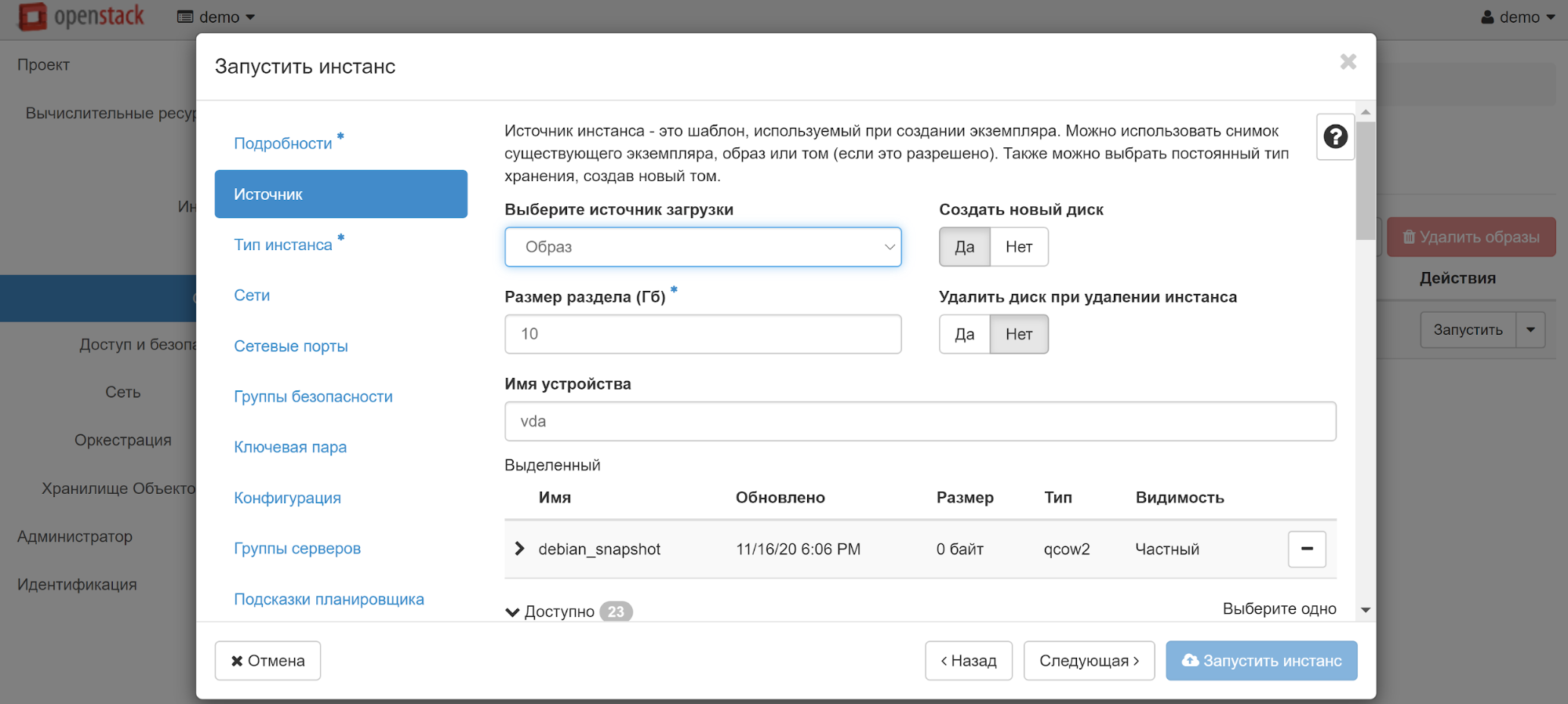This screenshot has width=1568, height=704.
Task: Click the scrollbar up arrow
Action: (x=1366, y=112)
